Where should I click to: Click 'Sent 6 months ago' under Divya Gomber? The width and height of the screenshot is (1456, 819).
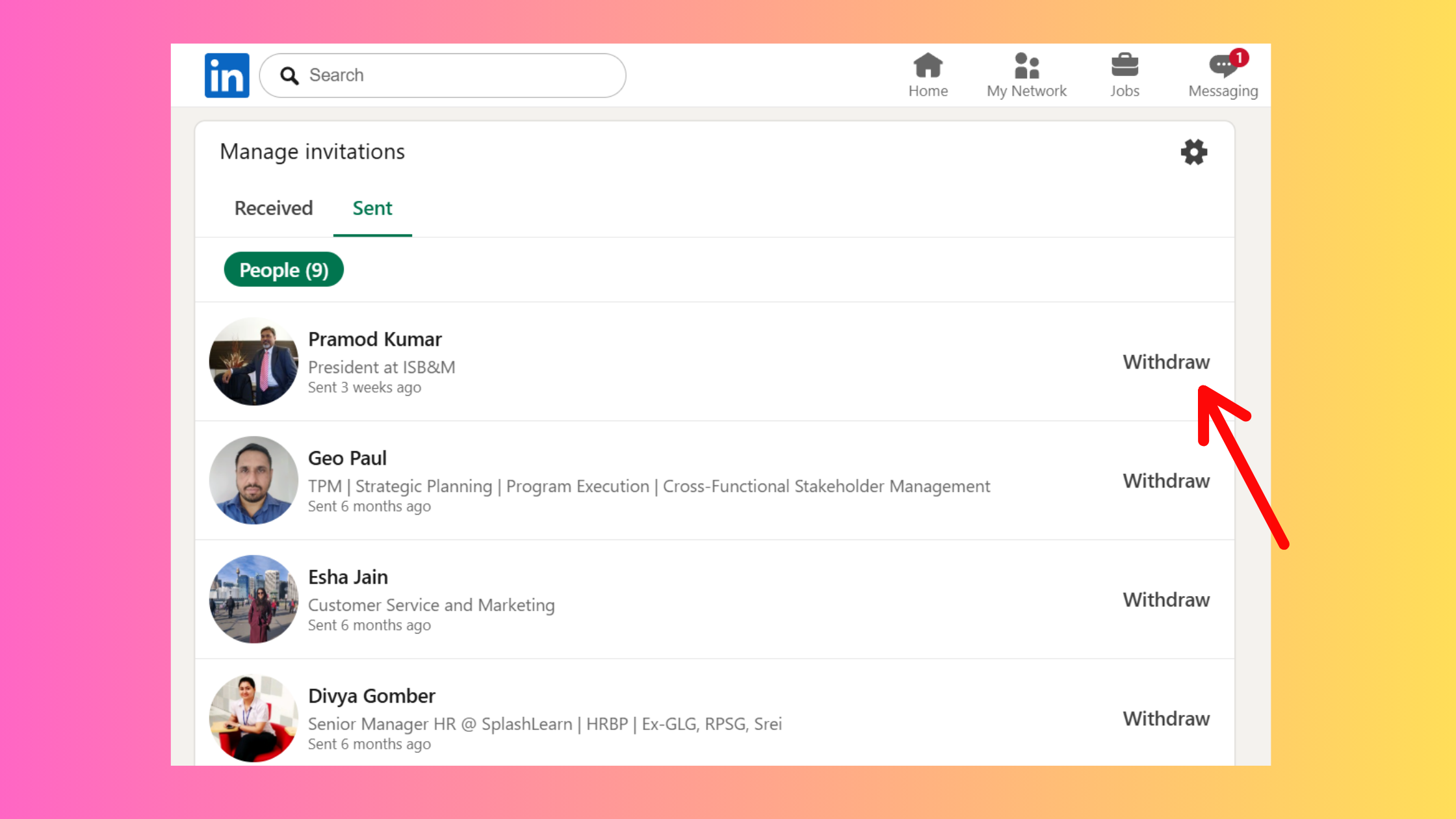point(369,744)
